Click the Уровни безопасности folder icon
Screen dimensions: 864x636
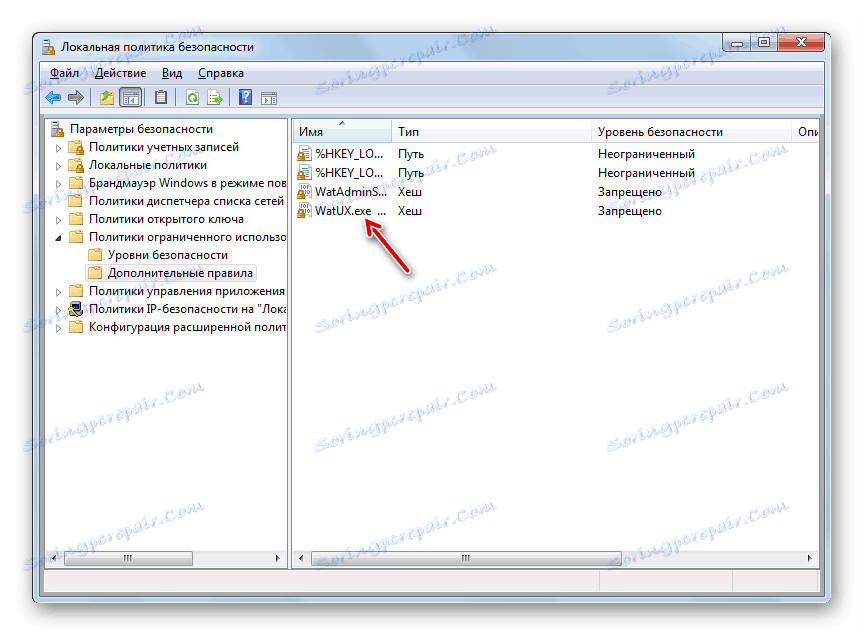click(x=95, y=255)
